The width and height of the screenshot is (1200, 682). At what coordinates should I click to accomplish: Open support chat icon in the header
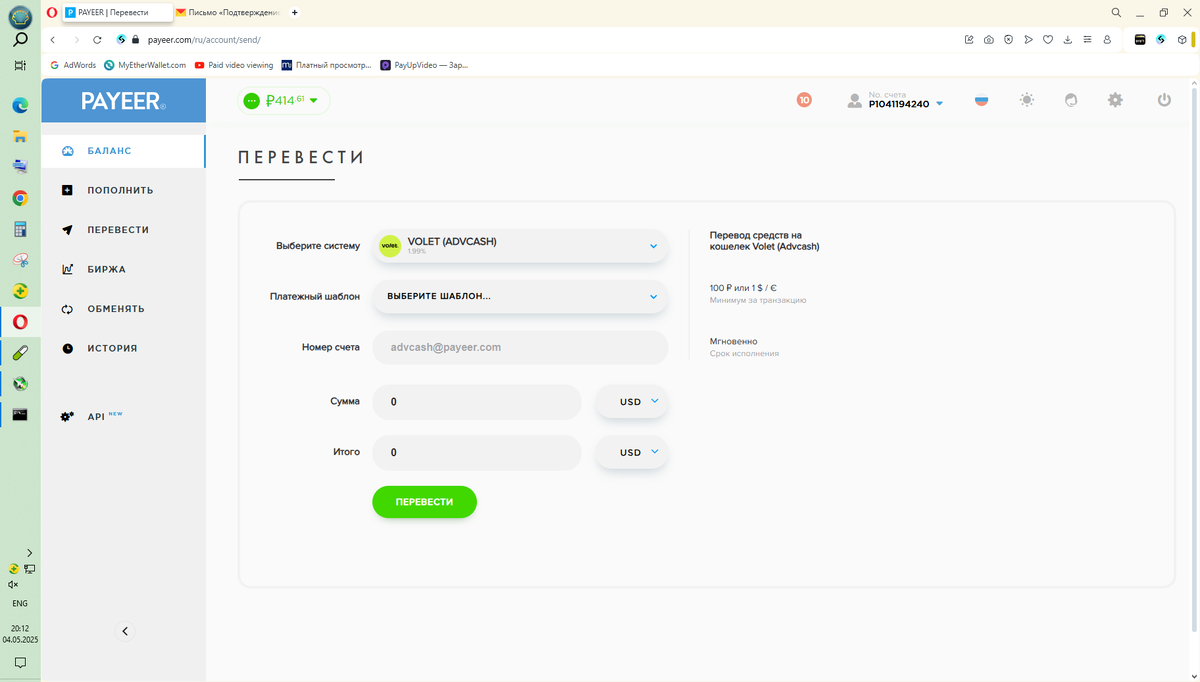click(x=1070, y=100)
